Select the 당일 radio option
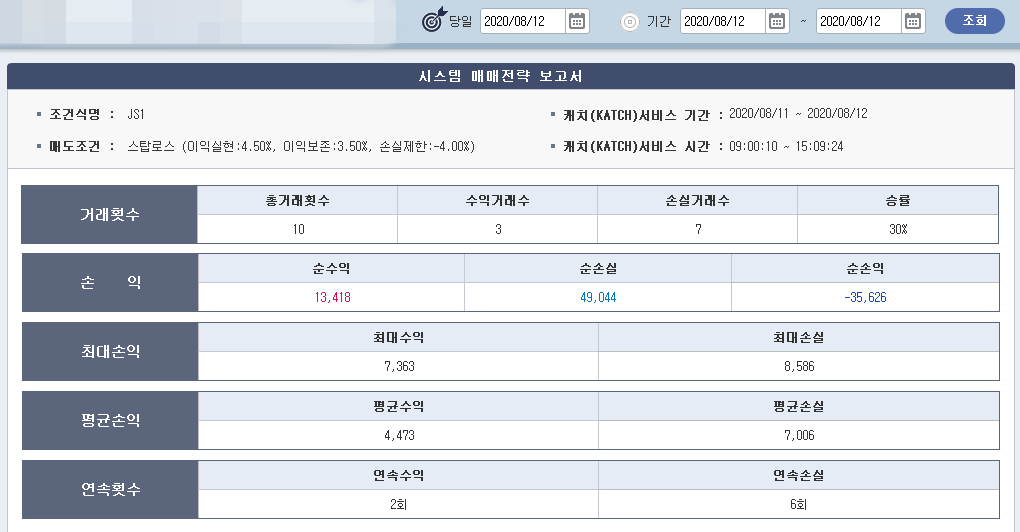This screenshot has height=532, width=1020. [x=434, y=21]
